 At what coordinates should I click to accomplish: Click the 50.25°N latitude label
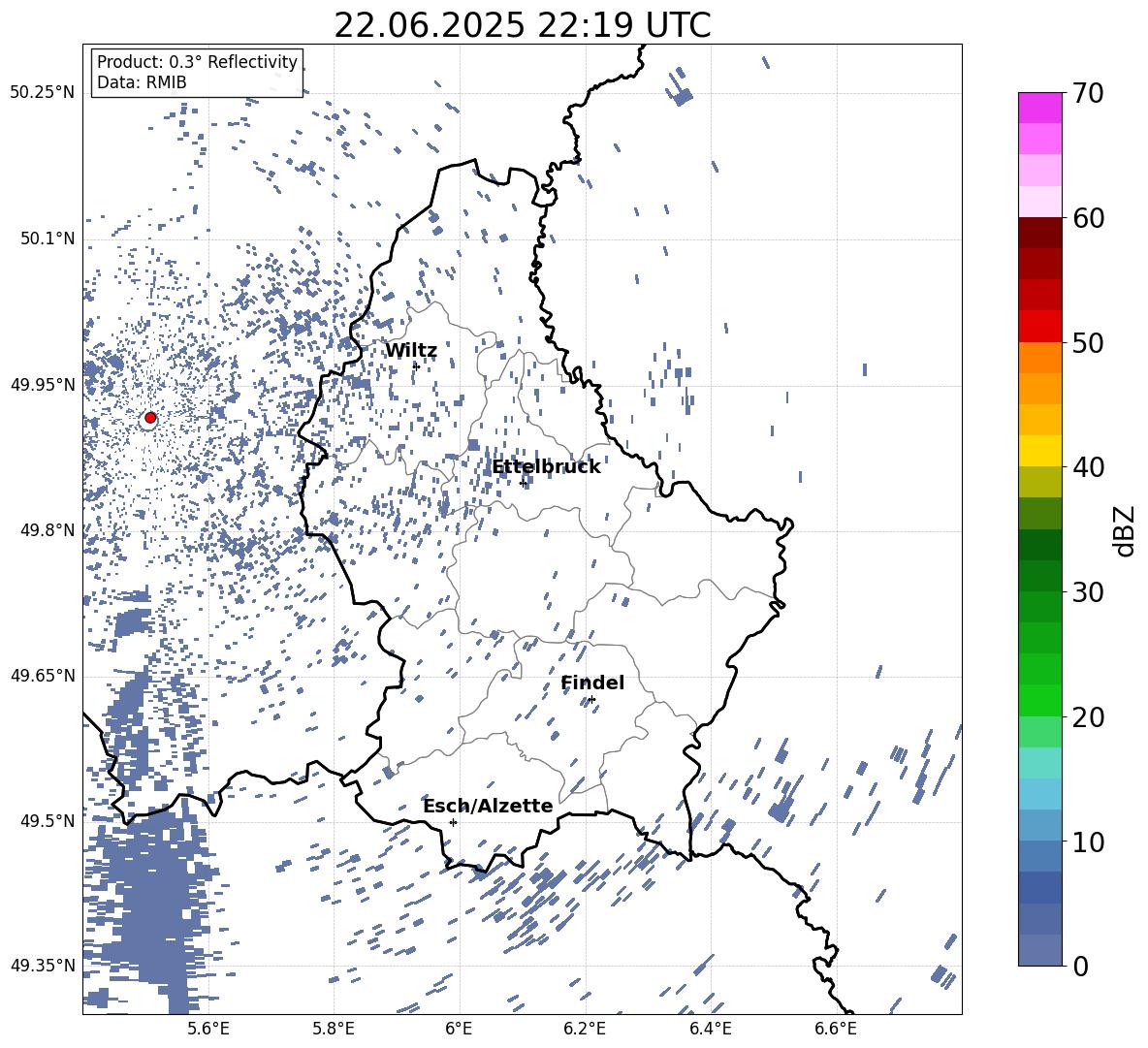click(43, 93)
